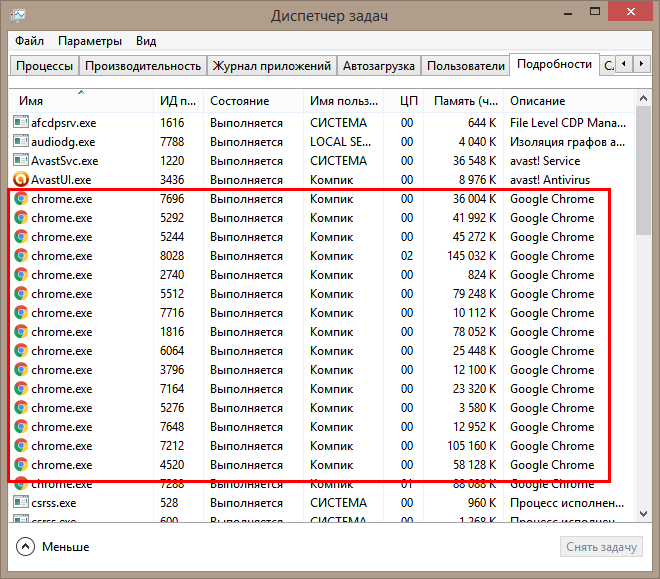660x579 pixels.
Task: Open the Вид menu
Action: 146,41
